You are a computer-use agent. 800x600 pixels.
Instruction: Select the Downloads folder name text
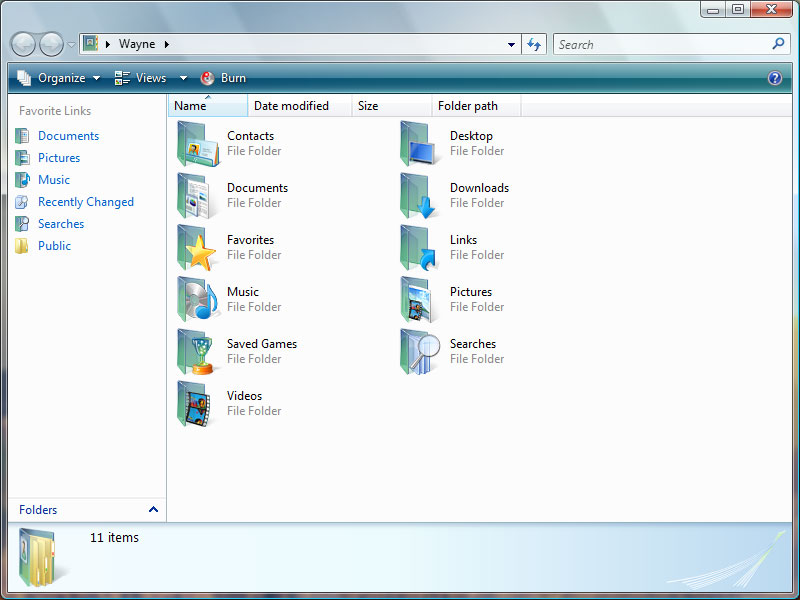click(x=480, y=188)
